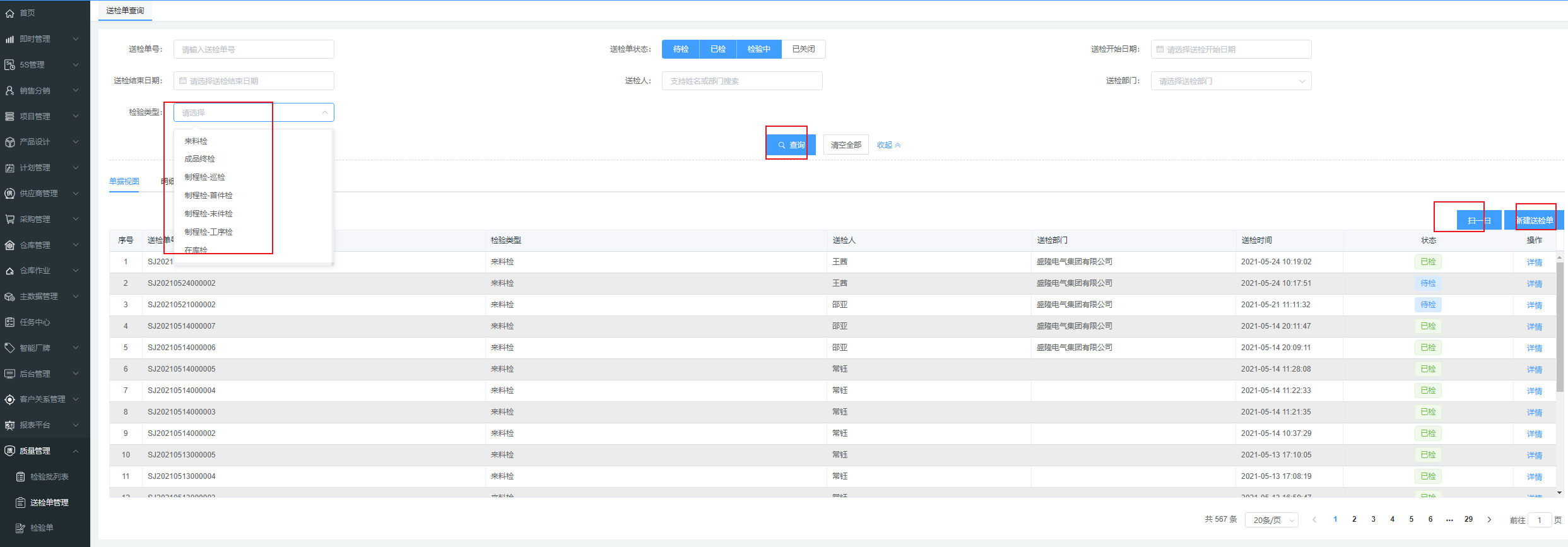Select 成品终检 from inspection type list
Viewport: 1568px width, 547px height.
pos(200,159)
